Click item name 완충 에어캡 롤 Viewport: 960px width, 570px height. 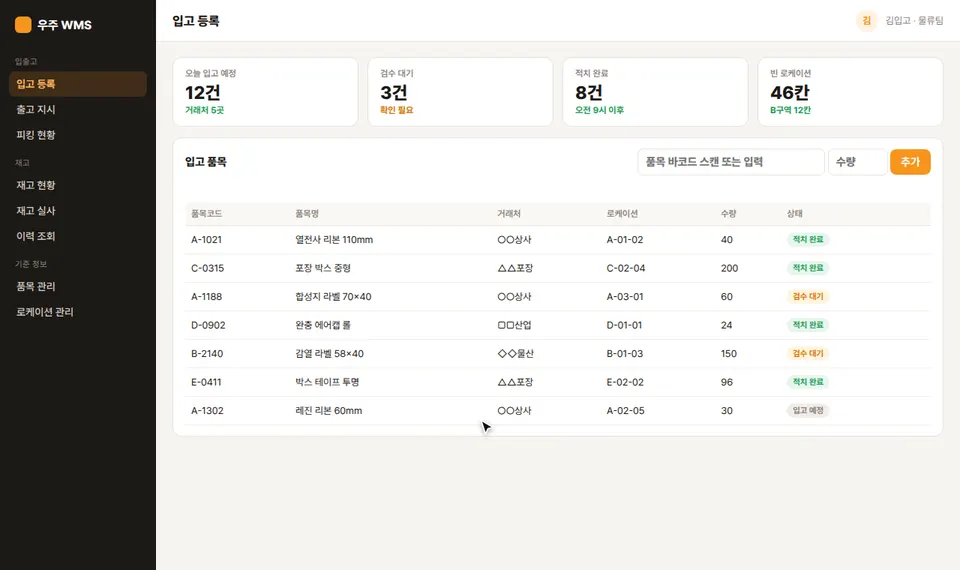tap(323, 325)
